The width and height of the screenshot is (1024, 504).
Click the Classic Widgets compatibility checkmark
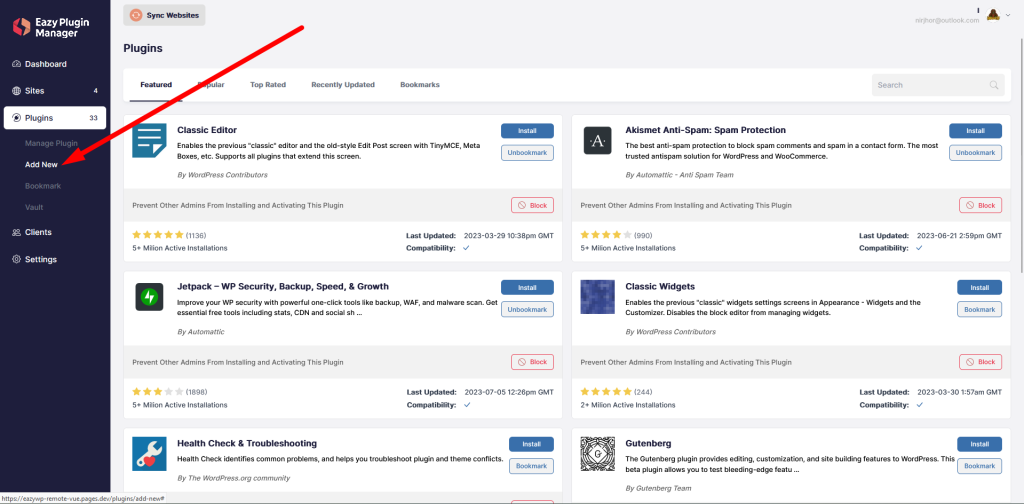click(920, 405)
